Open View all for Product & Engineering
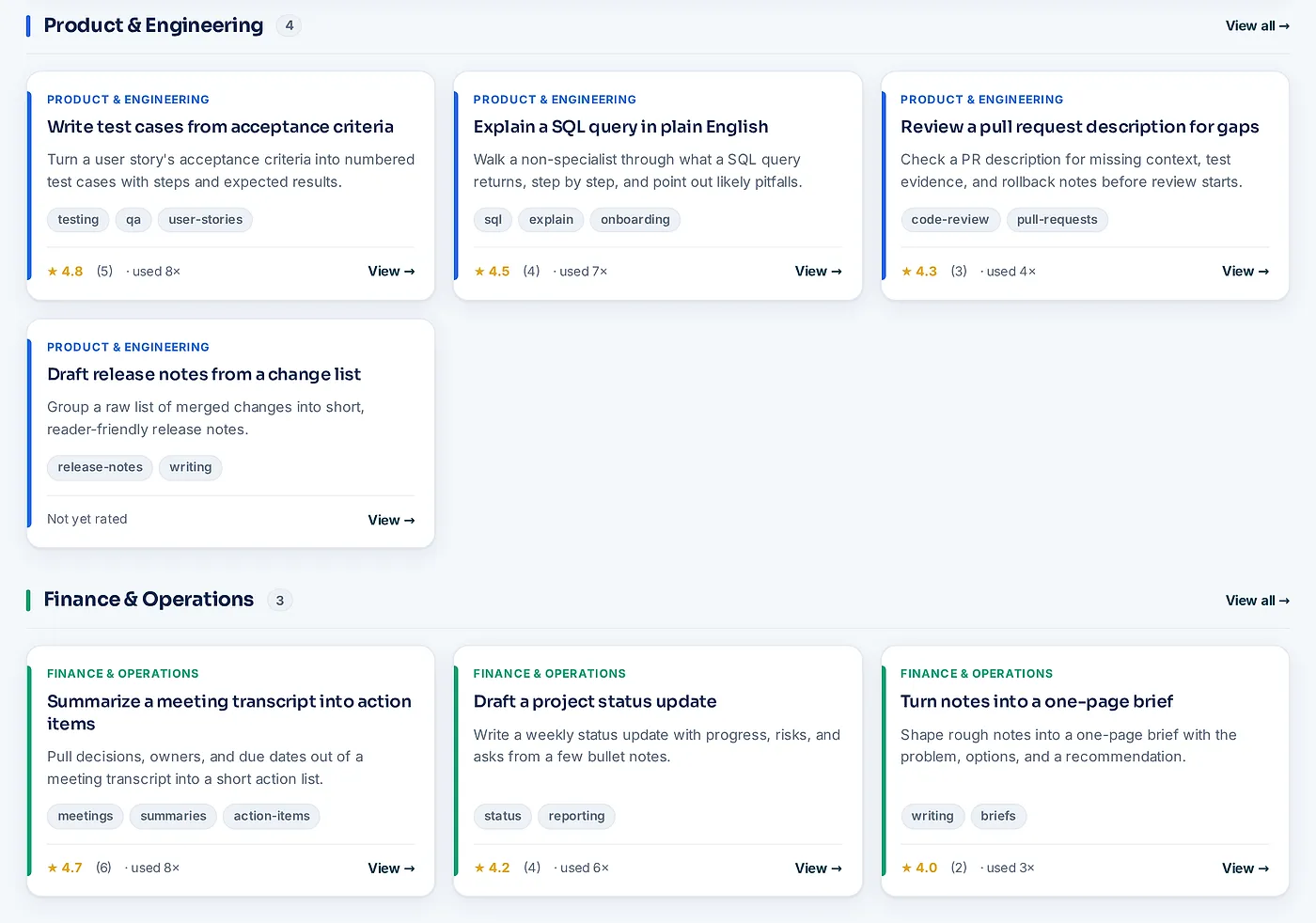This screenshot has height=923, width=1316. (1257, 26)
